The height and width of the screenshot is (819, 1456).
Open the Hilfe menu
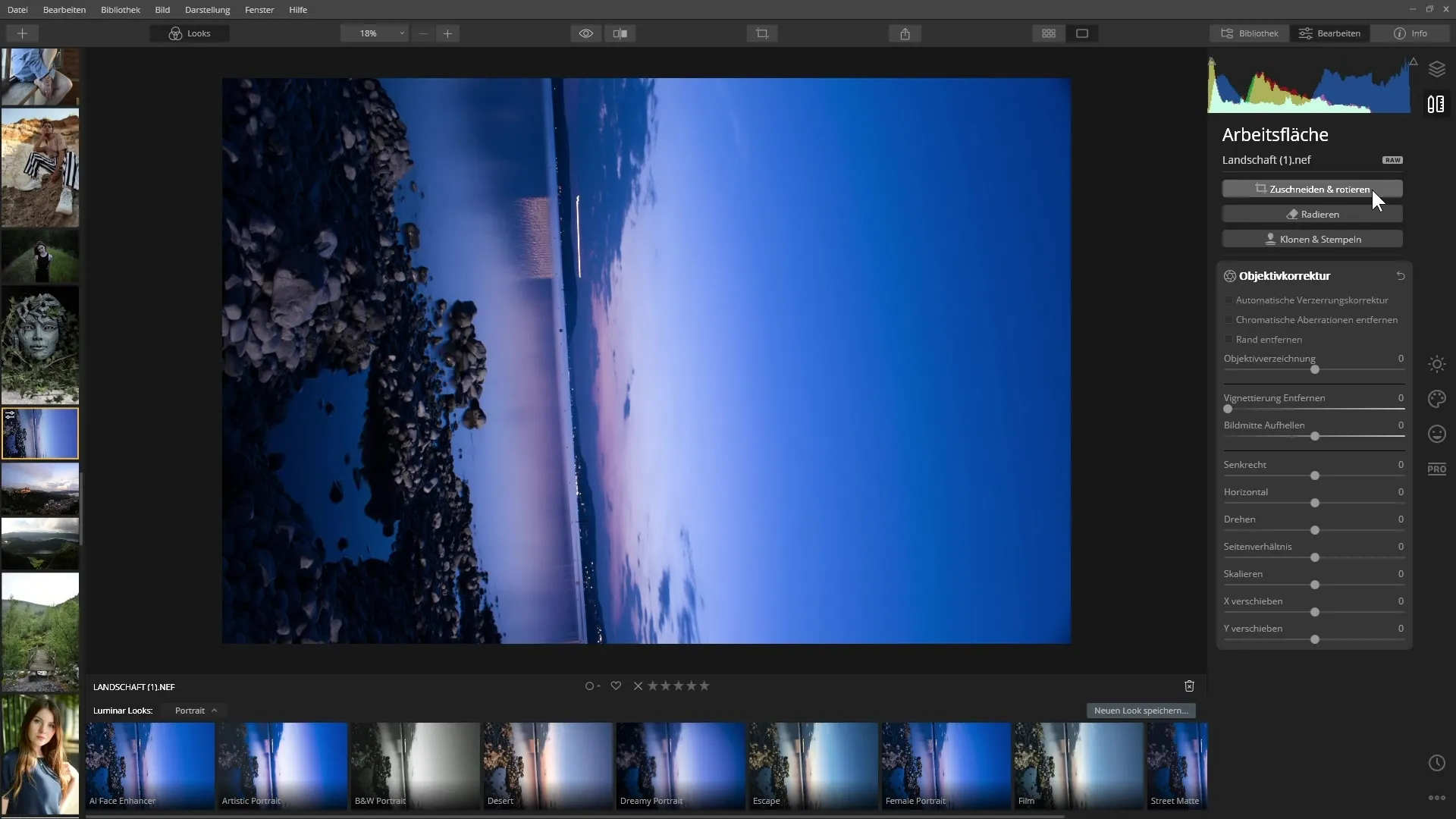click(298, 10)
